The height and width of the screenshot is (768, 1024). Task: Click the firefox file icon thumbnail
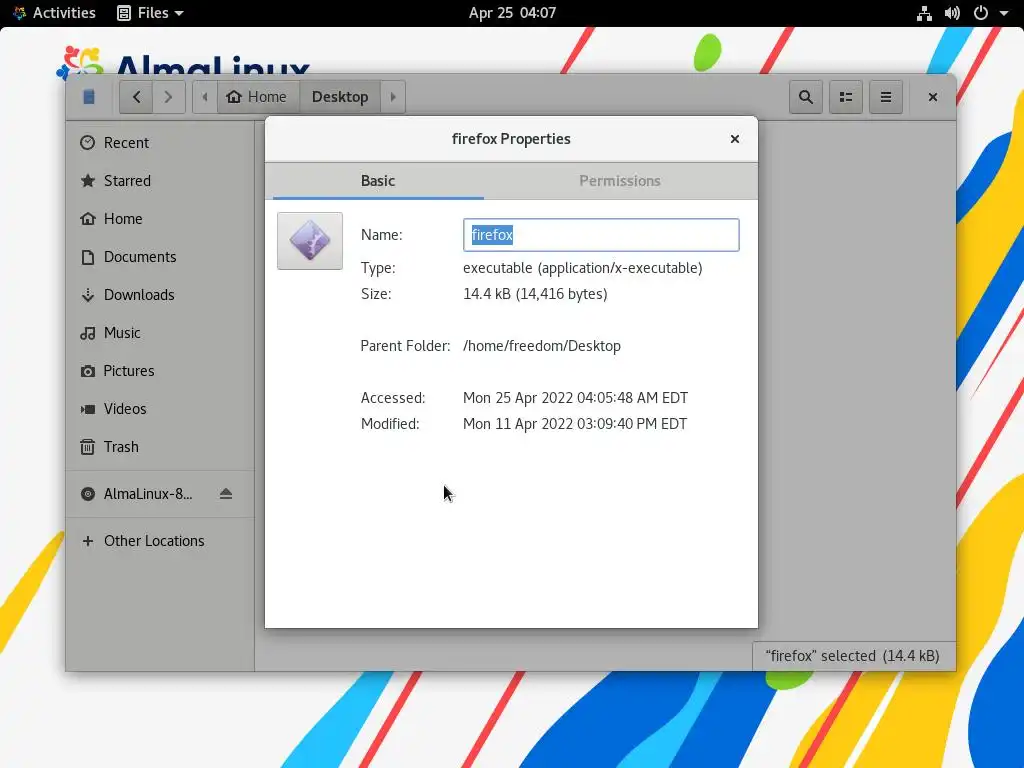coord(310,241)
